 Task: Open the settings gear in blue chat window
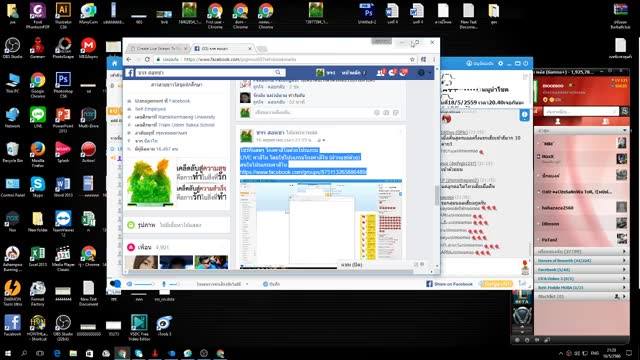(500, 64)
